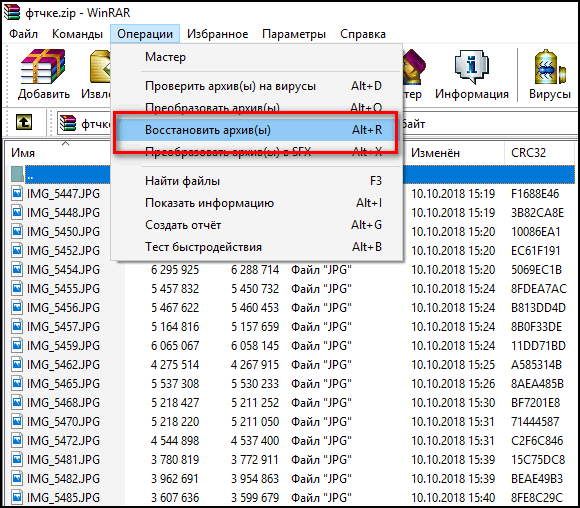Screen dimensions: 580x508
Task: Choose Показать информацию menu entry
Action: (x=257, y=203)
